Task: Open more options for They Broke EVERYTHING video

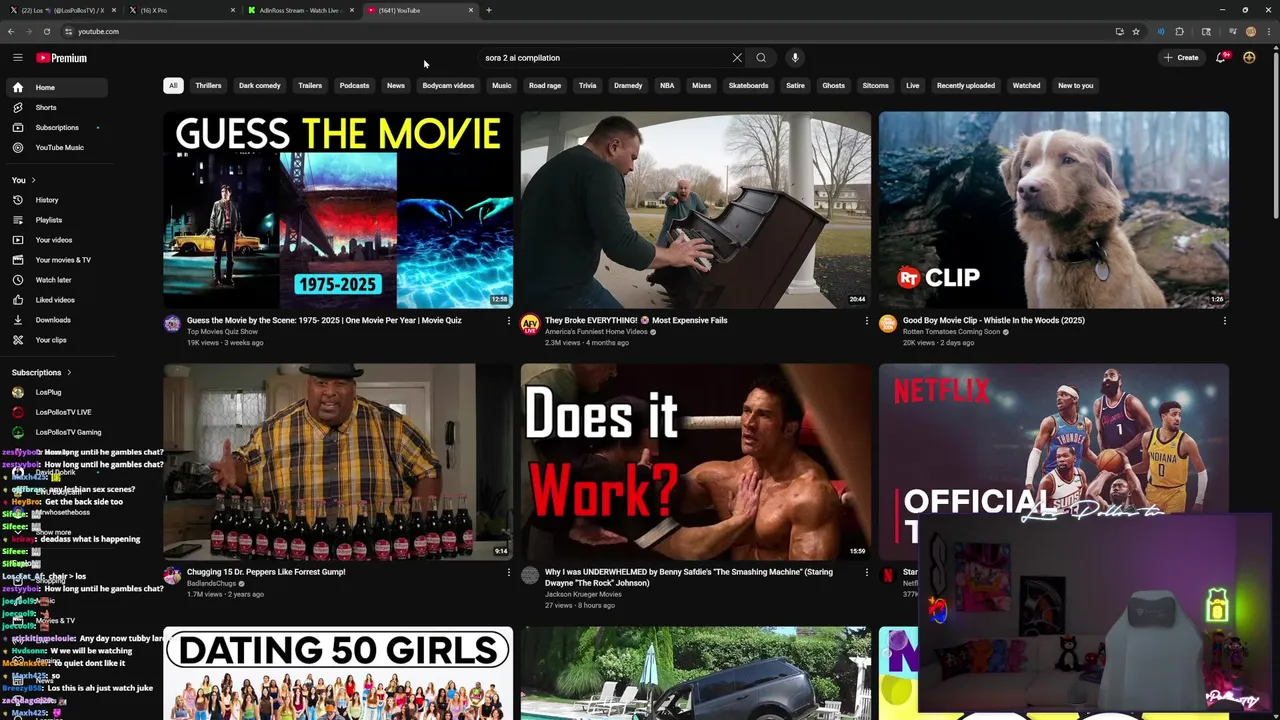Action: 866,321
